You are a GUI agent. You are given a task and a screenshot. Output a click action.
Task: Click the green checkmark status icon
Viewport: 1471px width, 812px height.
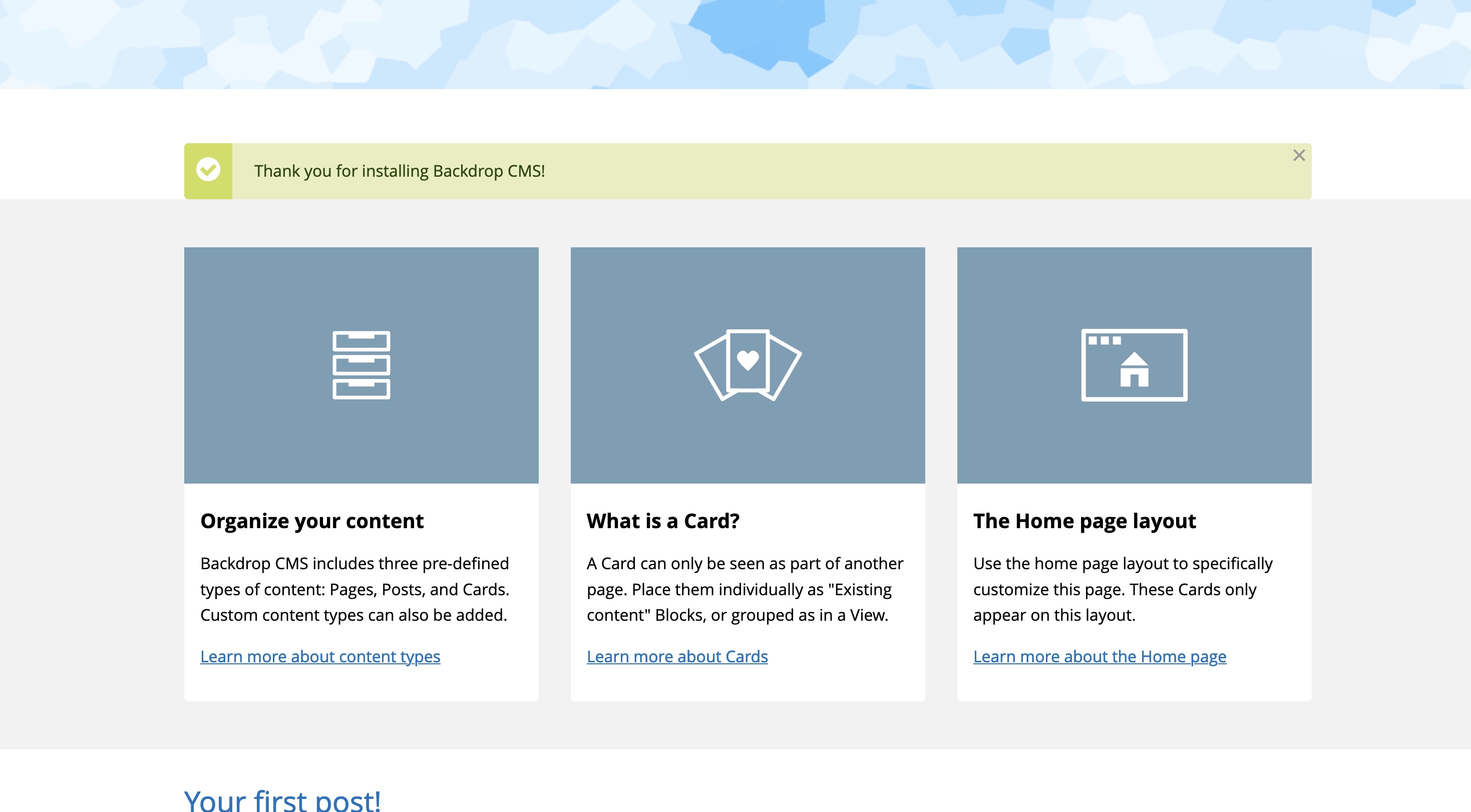pyautogui.click(x=208, y=170)
